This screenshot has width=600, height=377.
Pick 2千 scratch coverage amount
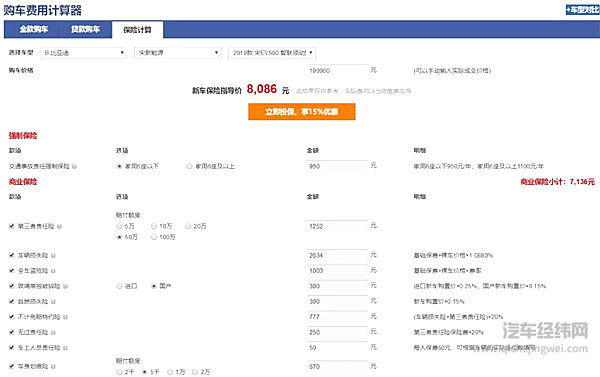tap(119, 372)
